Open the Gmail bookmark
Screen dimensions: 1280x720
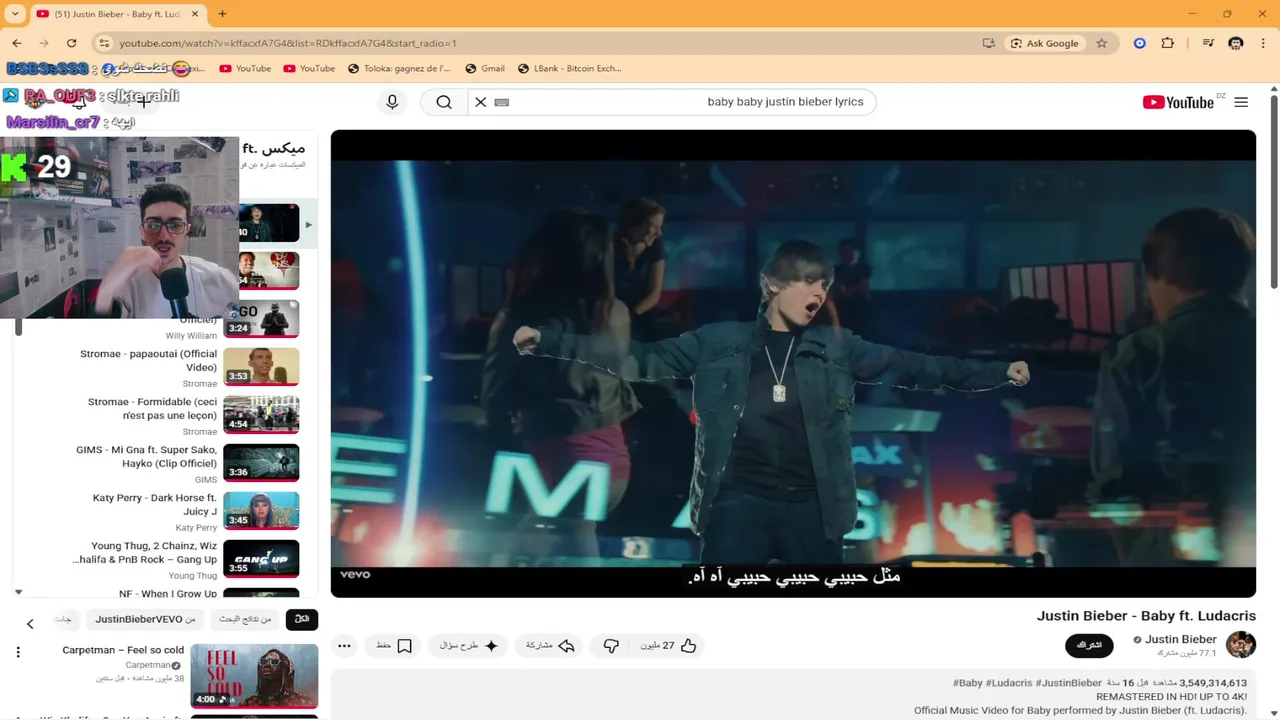[485, 68]
